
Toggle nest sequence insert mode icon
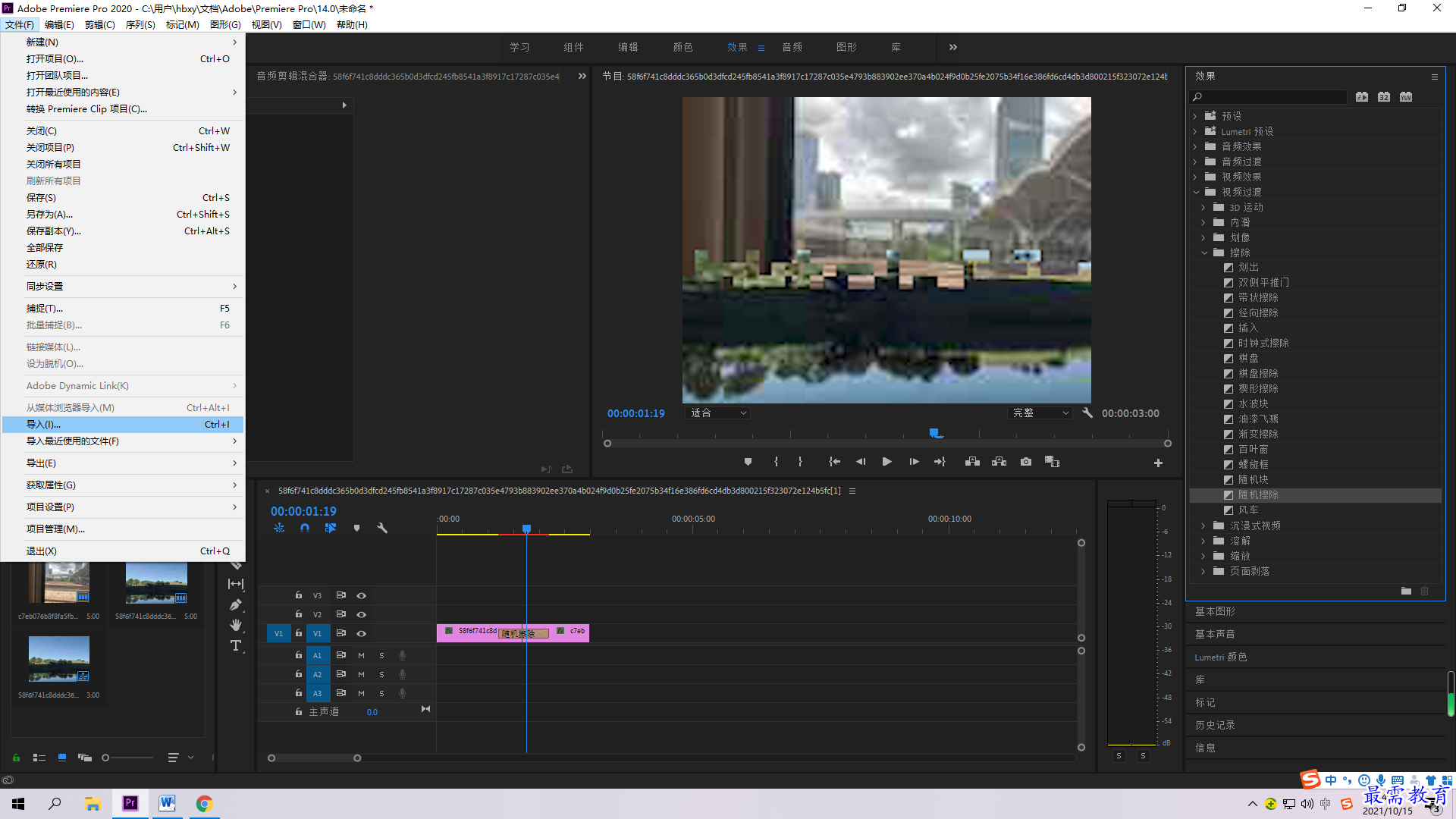tap(279, 528)
